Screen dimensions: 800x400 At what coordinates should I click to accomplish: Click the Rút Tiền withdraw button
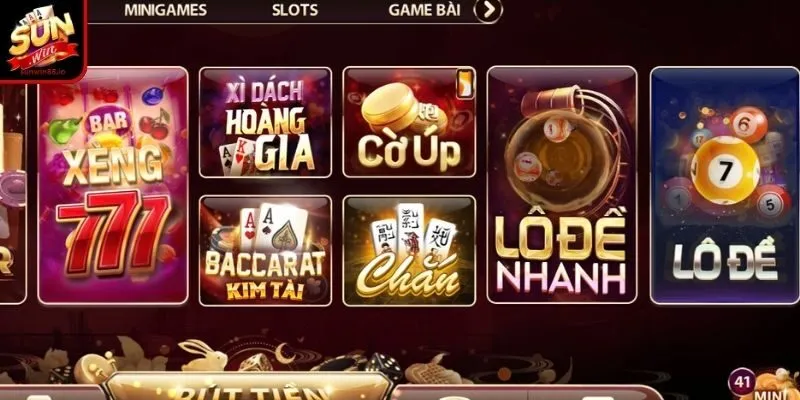pyautogui.click(x=249, y=387)
